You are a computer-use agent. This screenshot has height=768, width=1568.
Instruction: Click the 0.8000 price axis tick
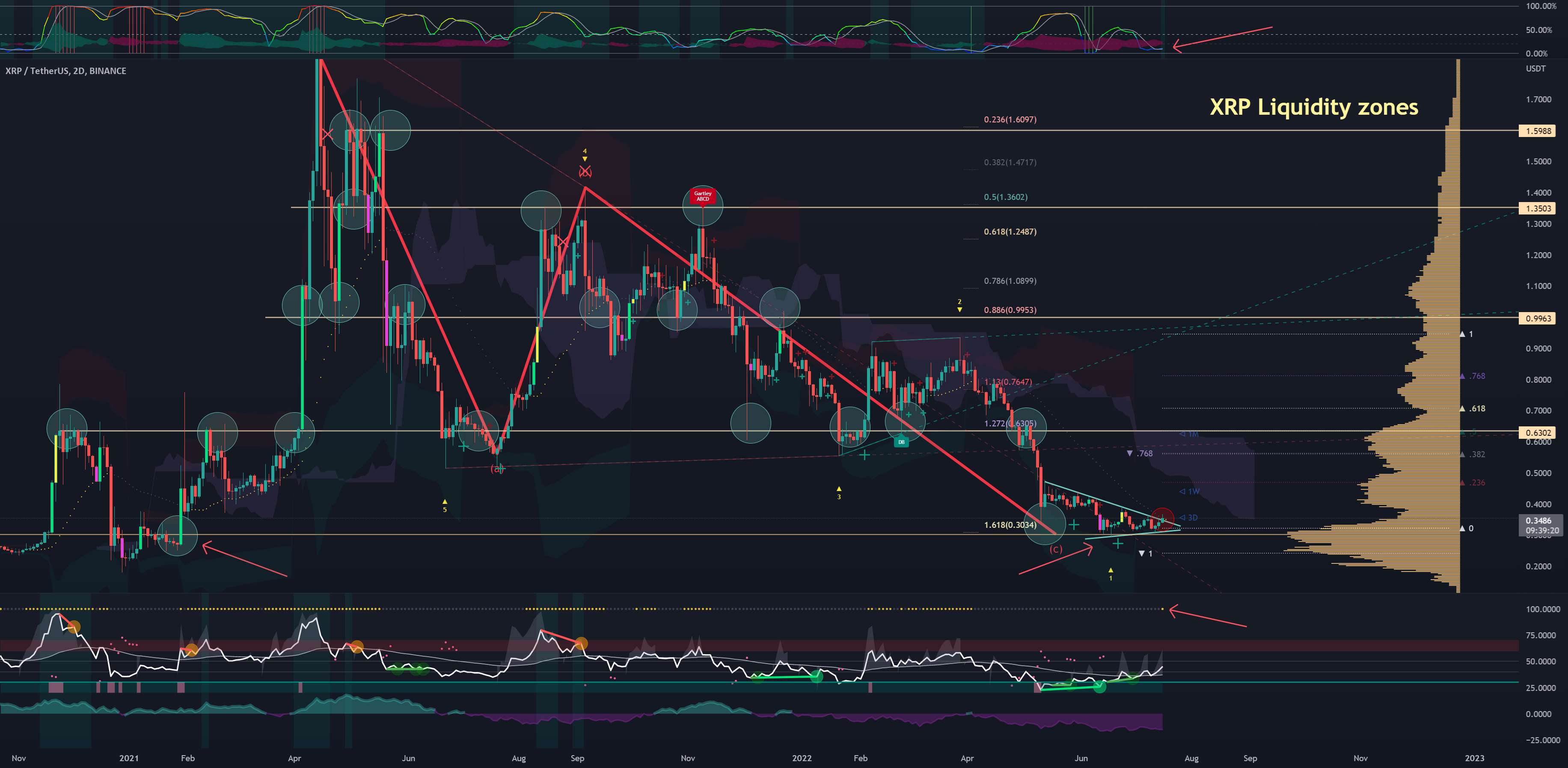1538,380
